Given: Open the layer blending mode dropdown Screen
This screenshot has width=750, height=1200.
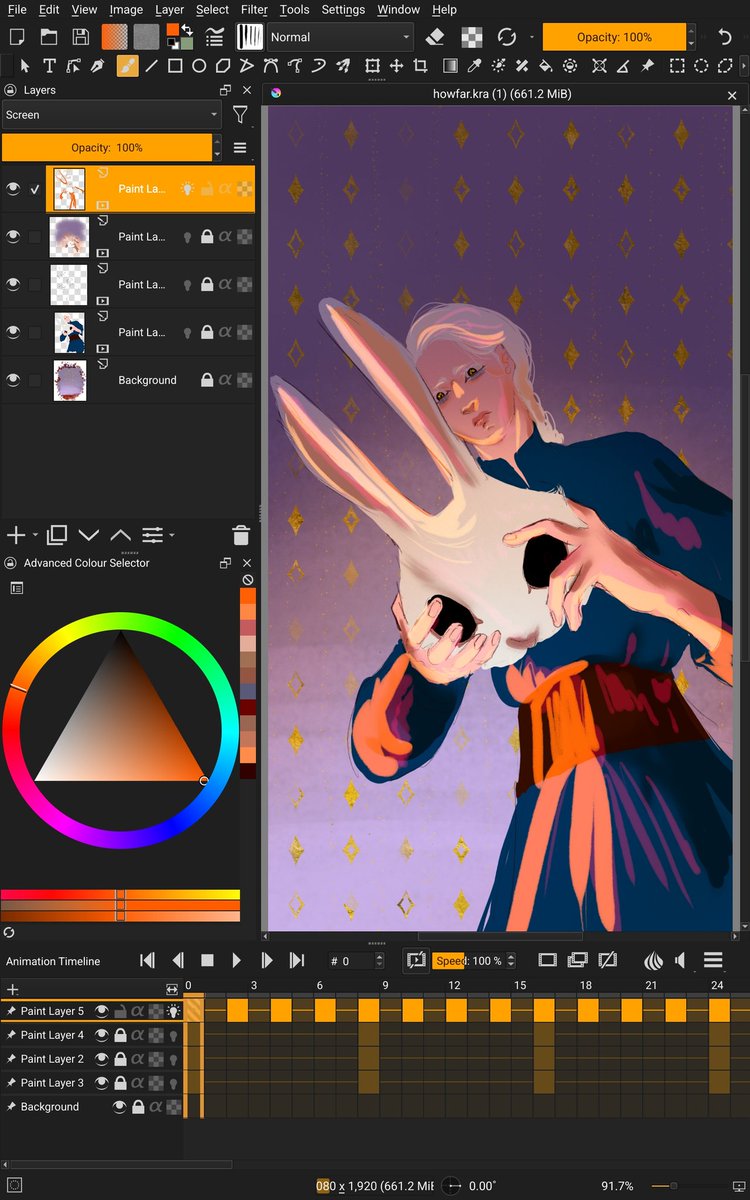Looking at the screenshot, I should click(111, 115).
